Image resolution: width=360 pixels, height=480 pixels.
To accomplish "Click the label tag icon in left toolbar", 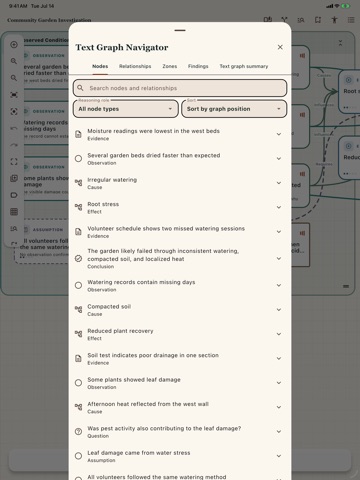I will tap(14, 195).
